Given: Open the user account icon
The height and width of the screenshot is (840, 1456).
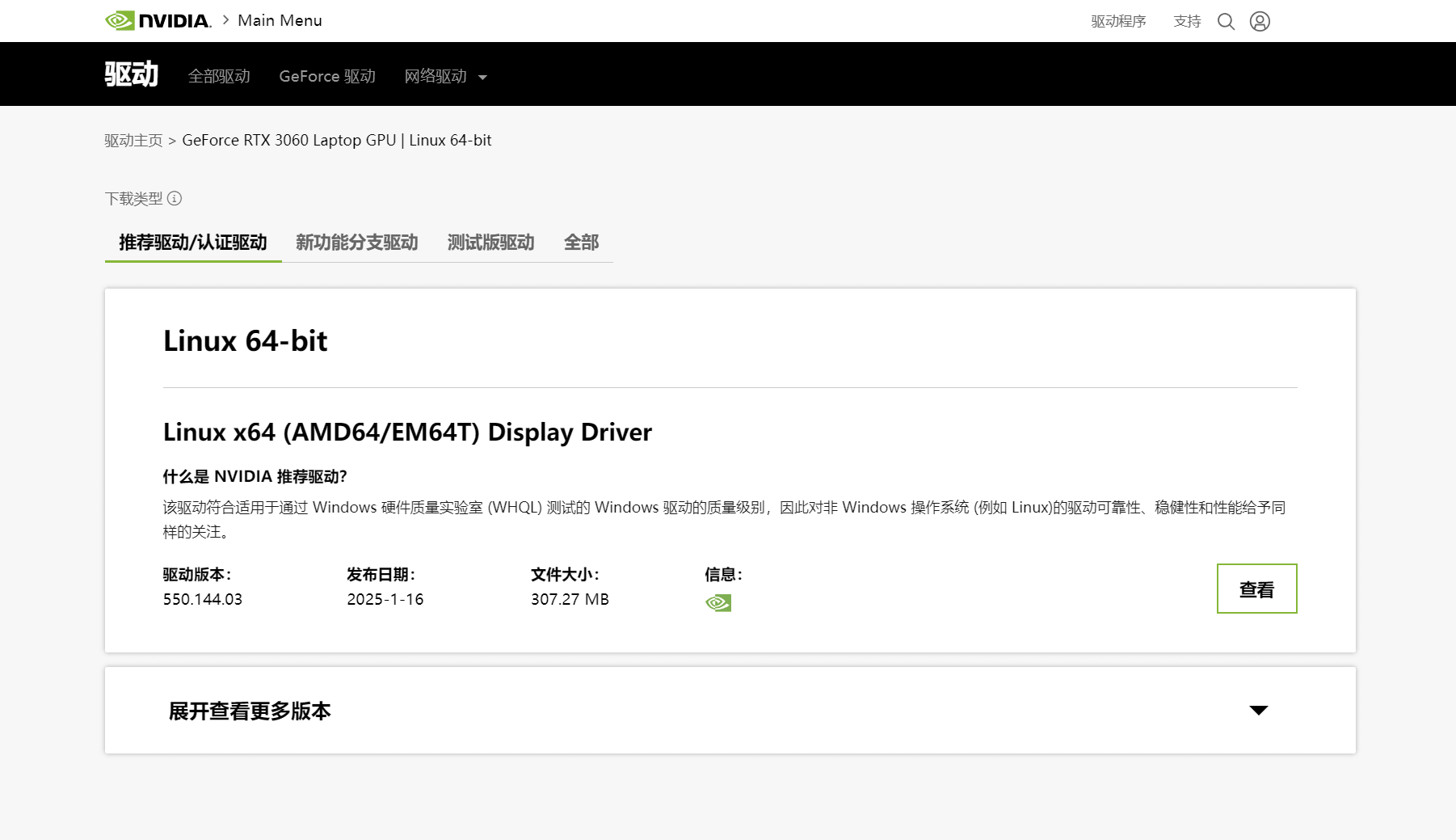Looking at the screenshot, I should pyautogui.click(x=1260, y=22).
